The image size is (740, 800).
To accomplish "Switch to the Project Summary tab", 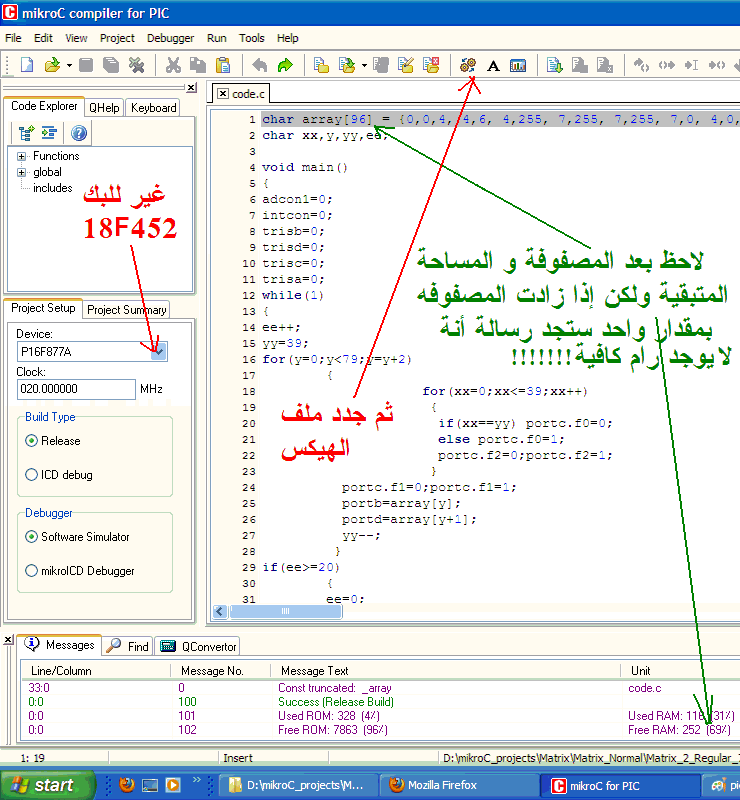I will point(127,310).
